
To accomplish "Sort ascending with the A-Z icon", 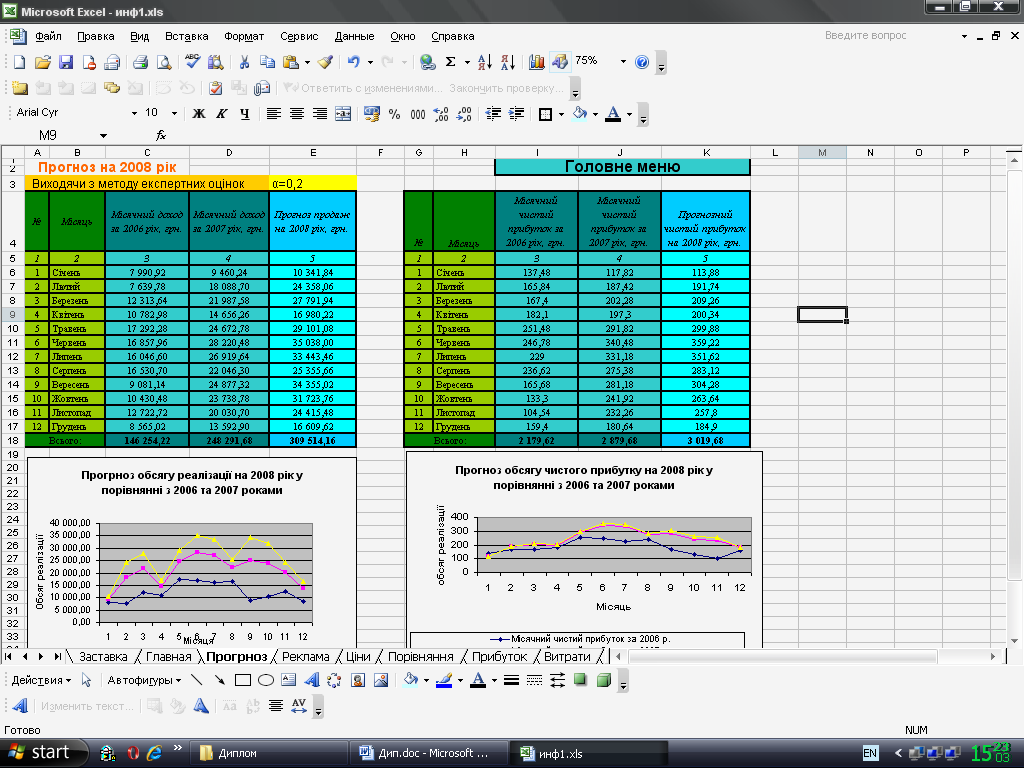I will 485,62.
